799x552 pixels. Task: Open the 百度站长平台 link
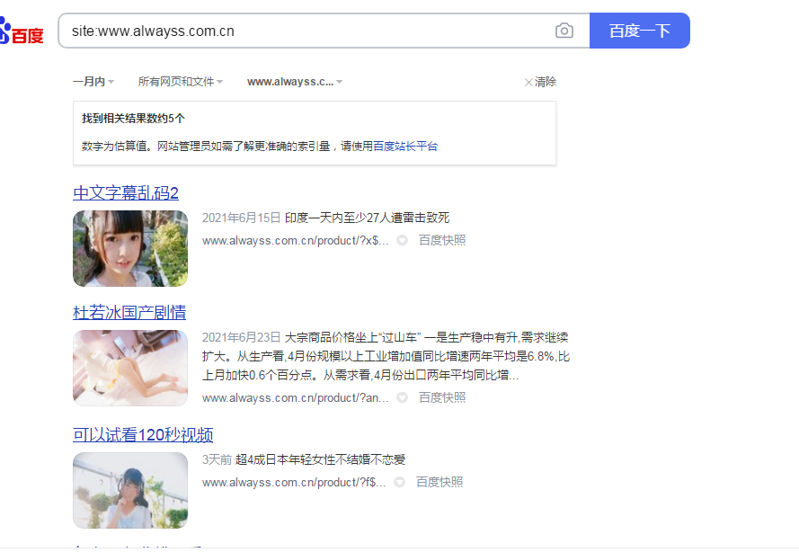[405, 146]
